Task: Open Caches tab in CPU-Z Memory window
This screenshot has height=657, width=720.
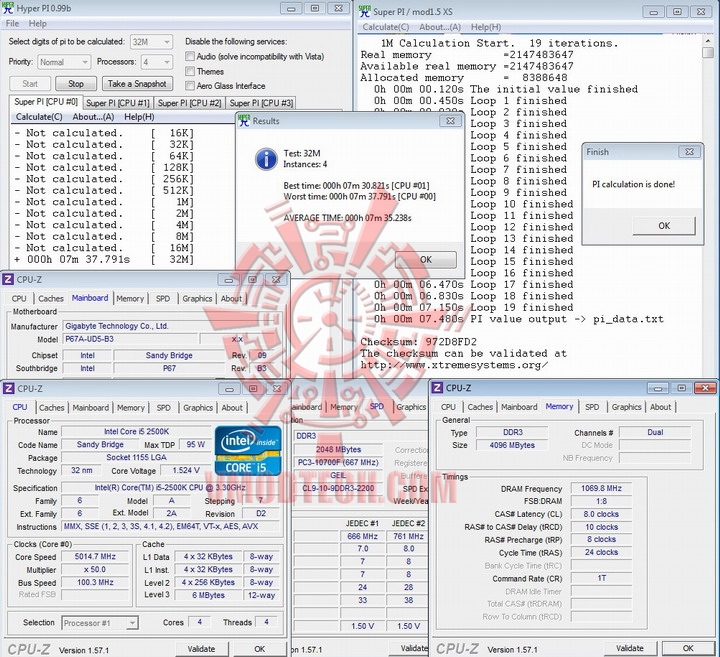Action: (x=480, y=407)
